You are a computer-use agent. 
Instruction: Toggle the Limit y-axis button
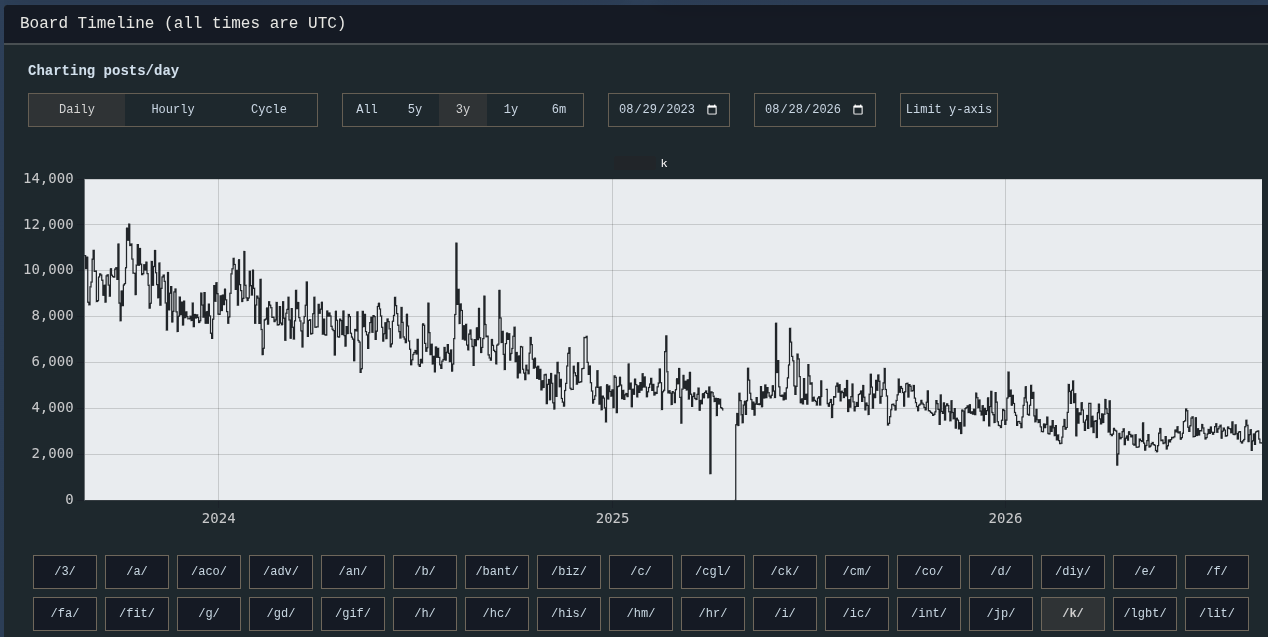949,110
